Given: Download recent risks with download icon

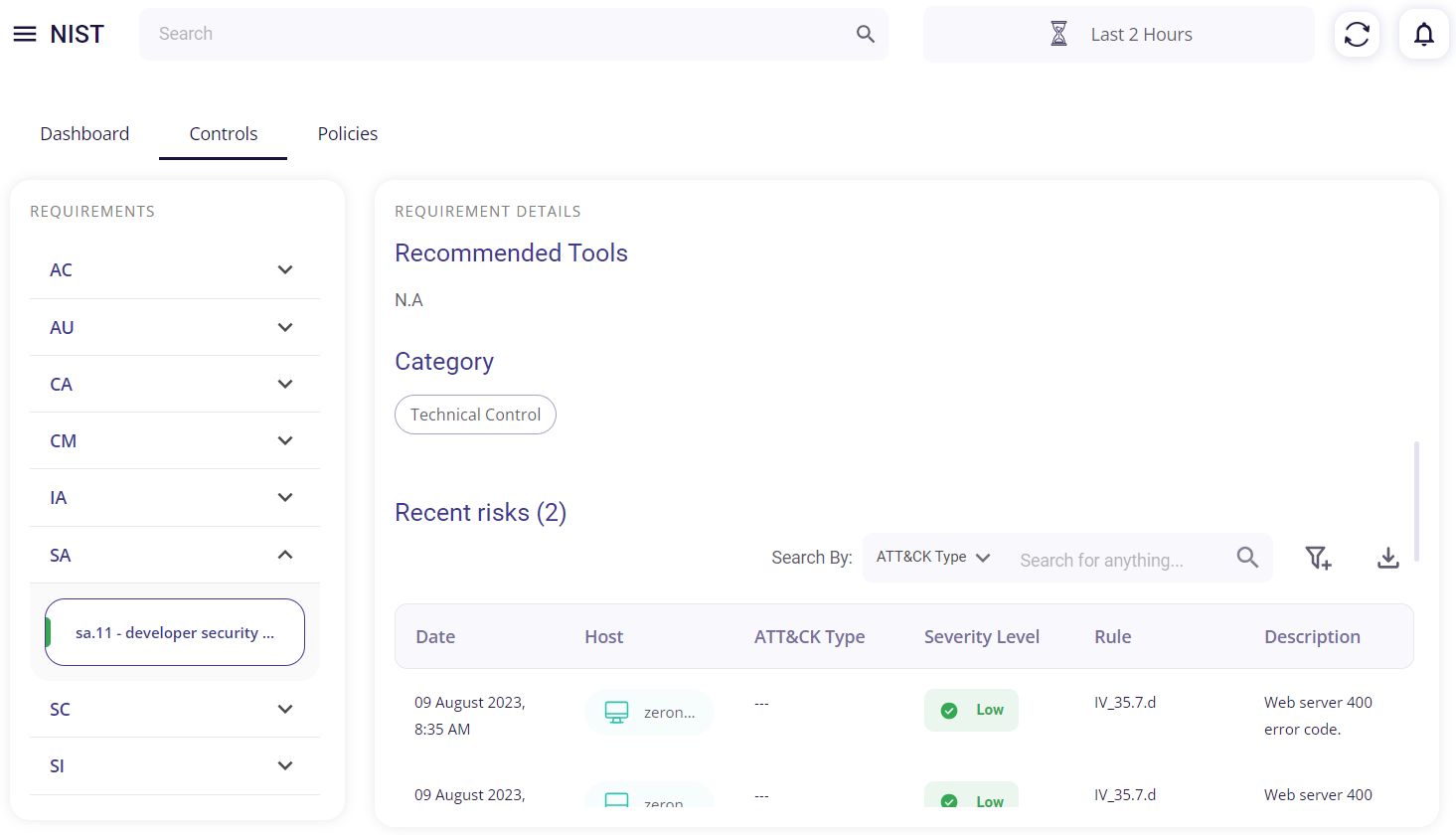Looking at the screenshot, I should click(x=1388, y=558).
